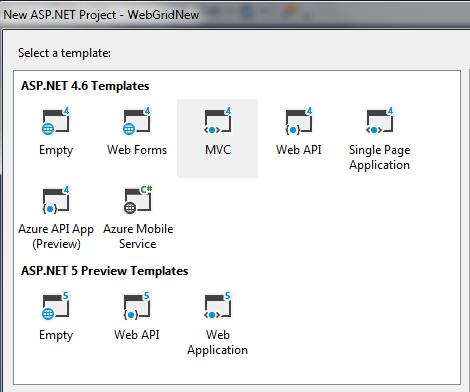Click the "Single Page Application" label

click(380, 158)
